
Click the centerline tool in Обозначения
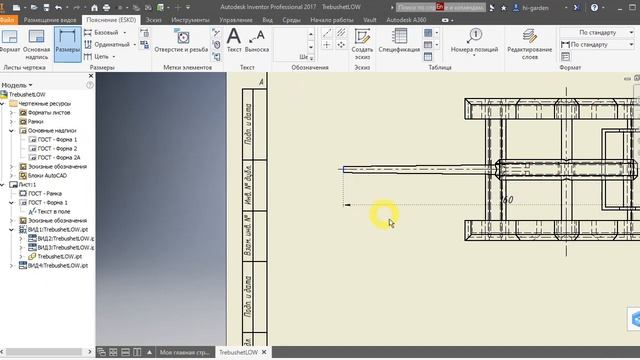pyautogui.click(x=327, y=32)
